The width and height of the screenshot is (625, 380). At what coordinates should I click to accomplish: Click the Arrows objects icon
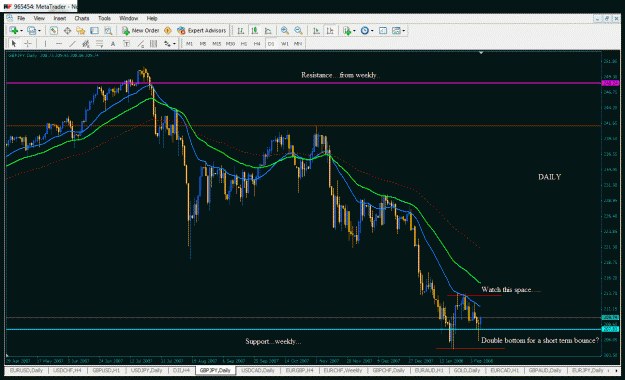[x=167, y=43]
